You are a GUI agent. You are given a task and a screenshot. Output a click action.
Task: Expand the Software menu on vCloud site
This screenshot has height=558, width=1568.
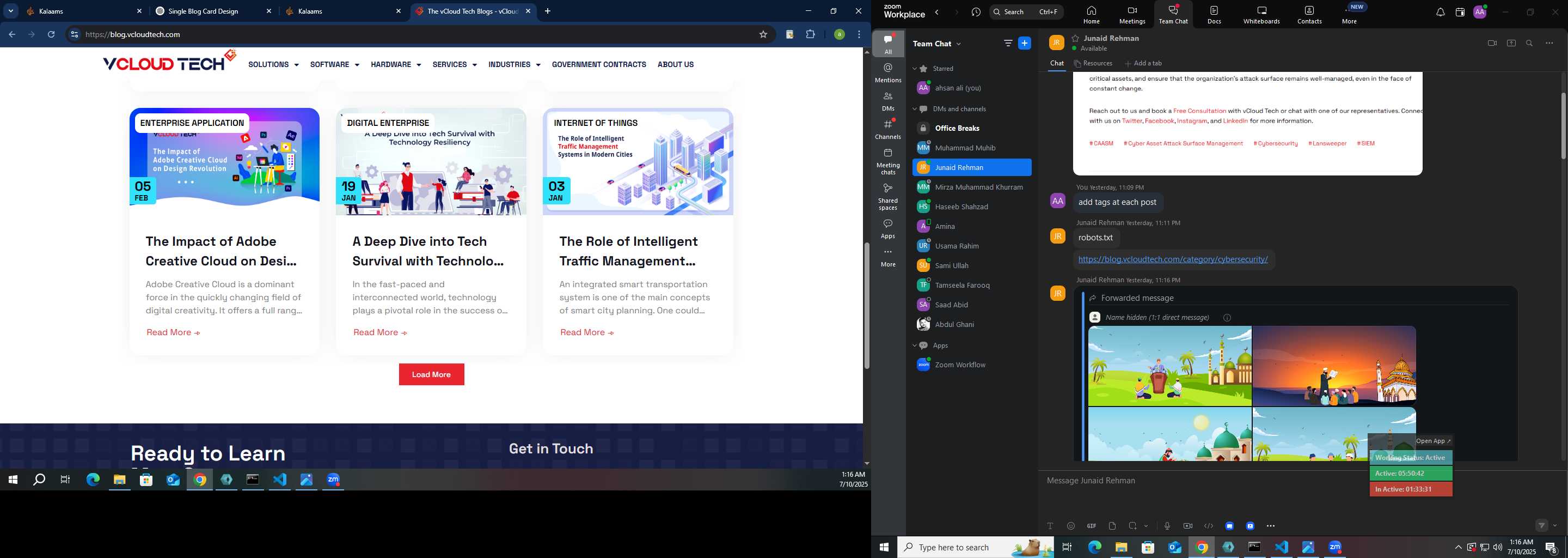334,64
